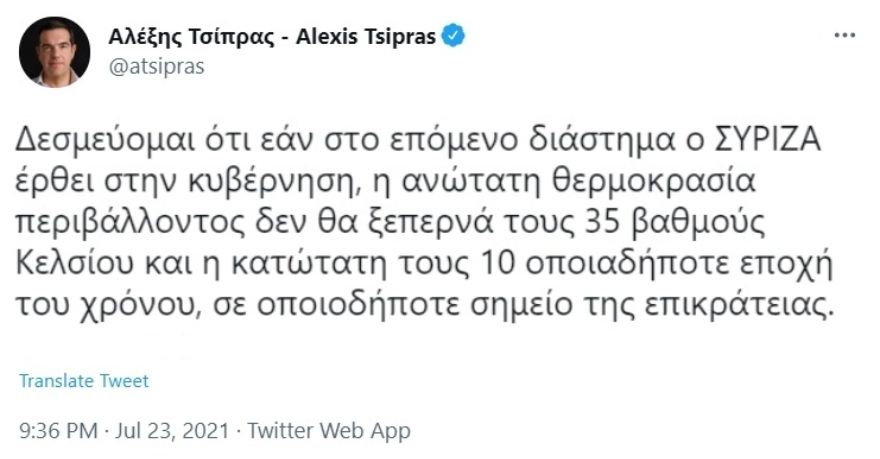Image resolution: width=880 pixels, height=459 pixels.
Task: Click the blue verified badge
Action: 455,37
